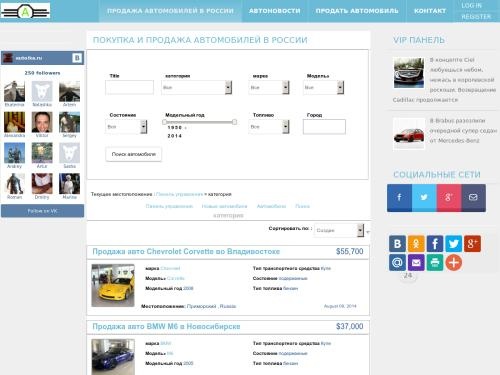Share via small red Google Plus icon

tap(472, 244)
